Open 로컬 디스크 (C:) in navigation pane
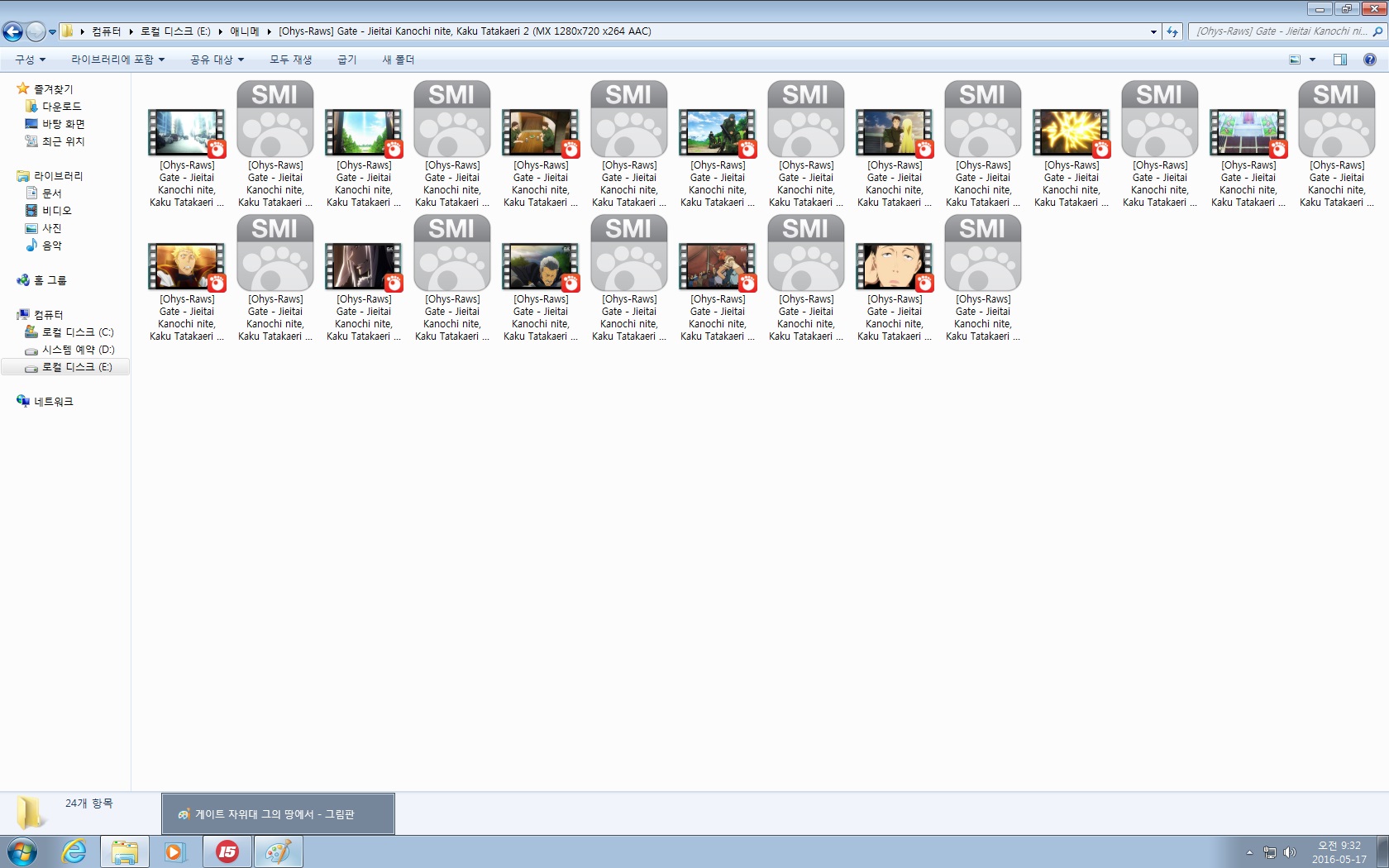 tap(78, 331)
